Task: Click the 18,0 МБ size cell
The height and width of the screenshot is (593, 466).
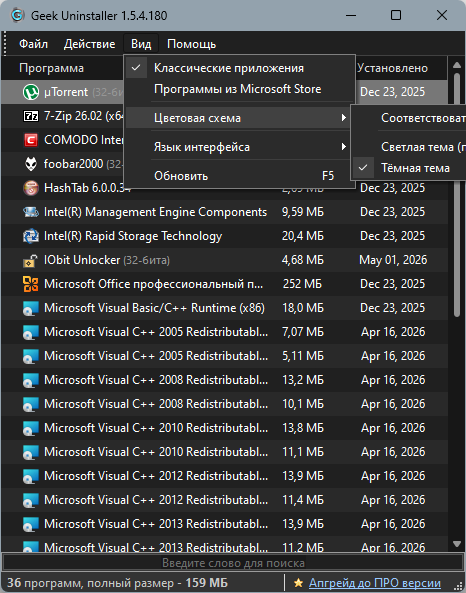Action: (x=303, y=308)
